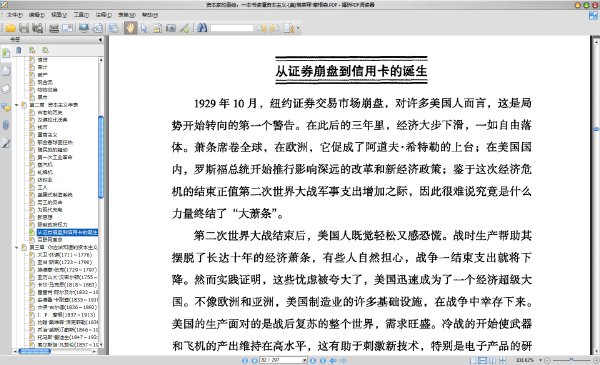Switch to continuous facing layout icon
The height and width of the screenshot is (365, 600).
coord(502,360)
